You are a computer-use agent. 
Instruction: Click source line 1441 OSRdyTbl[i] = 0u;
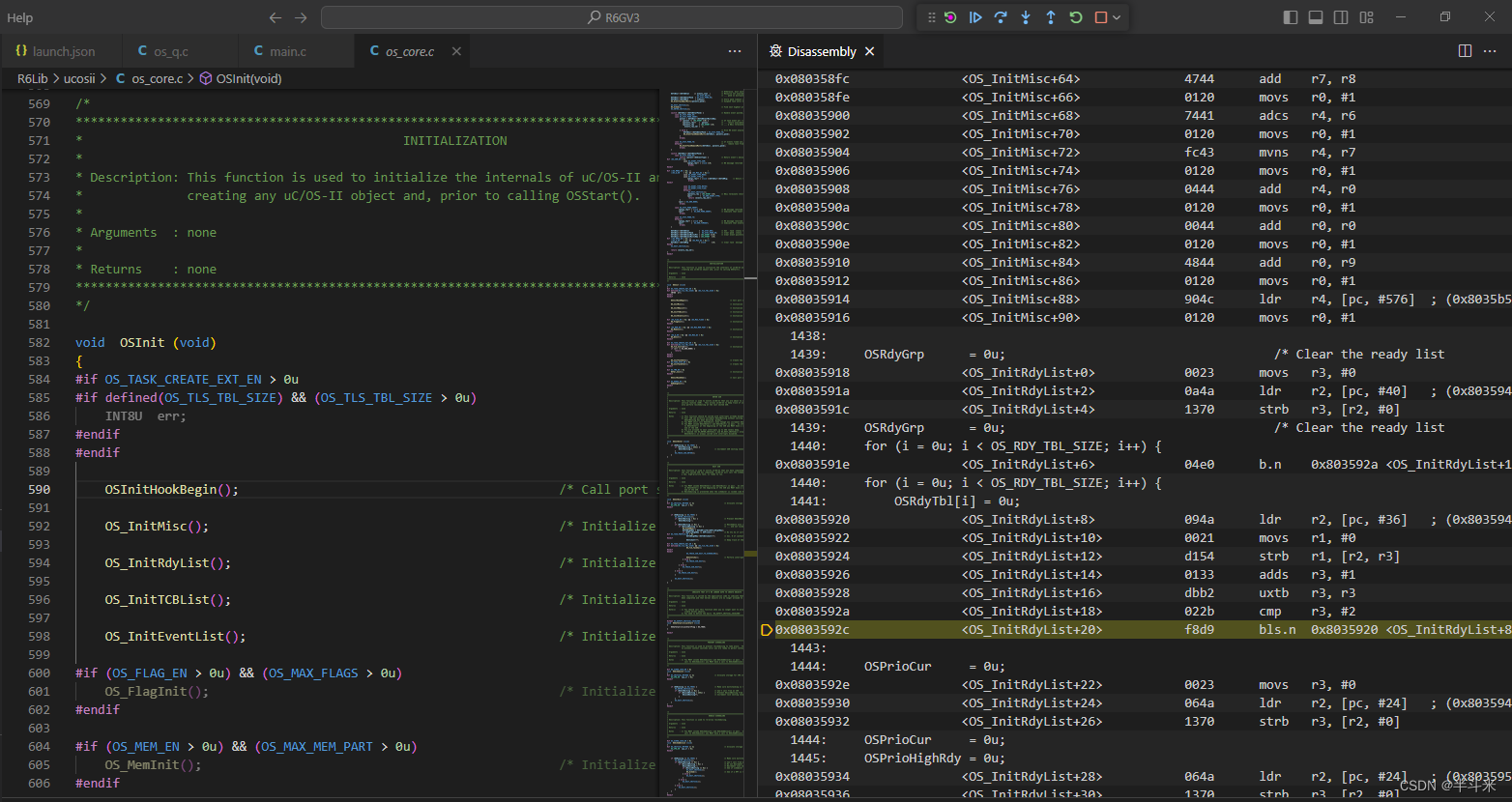pyautogui.click(x=957, y=501)
